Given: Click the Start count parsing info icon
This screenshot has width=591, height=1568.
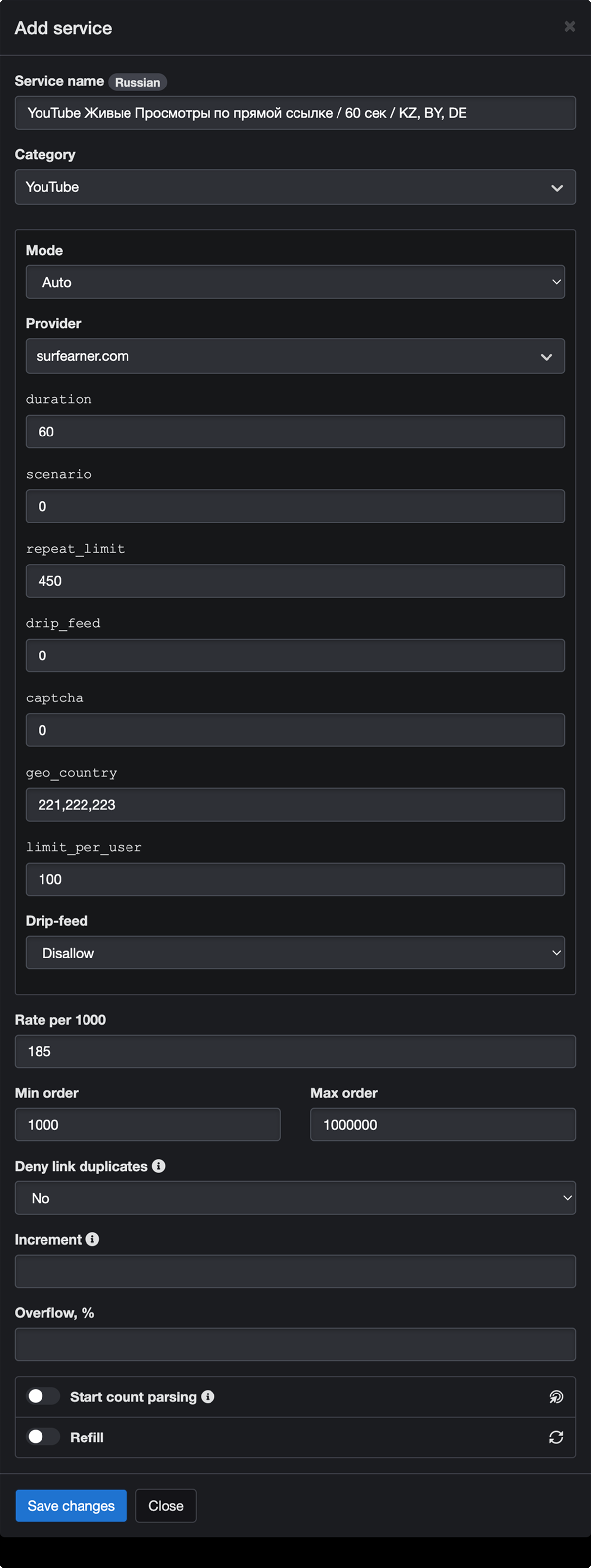Looking at the screenshot, I should pyautogui.click(x=208, y=1396).
